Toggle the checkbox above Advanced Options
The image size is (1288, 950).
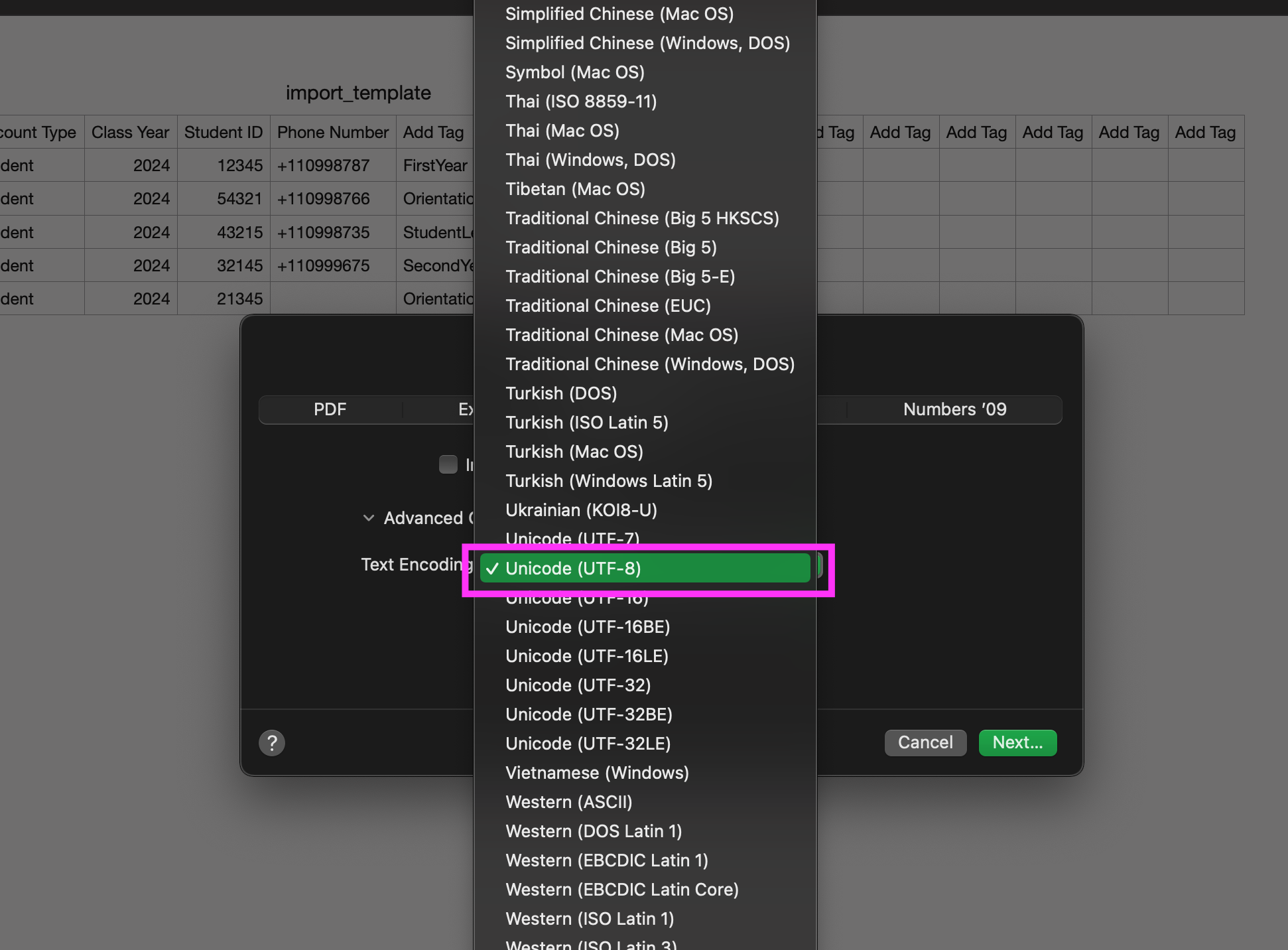click(x=448, y=464)
